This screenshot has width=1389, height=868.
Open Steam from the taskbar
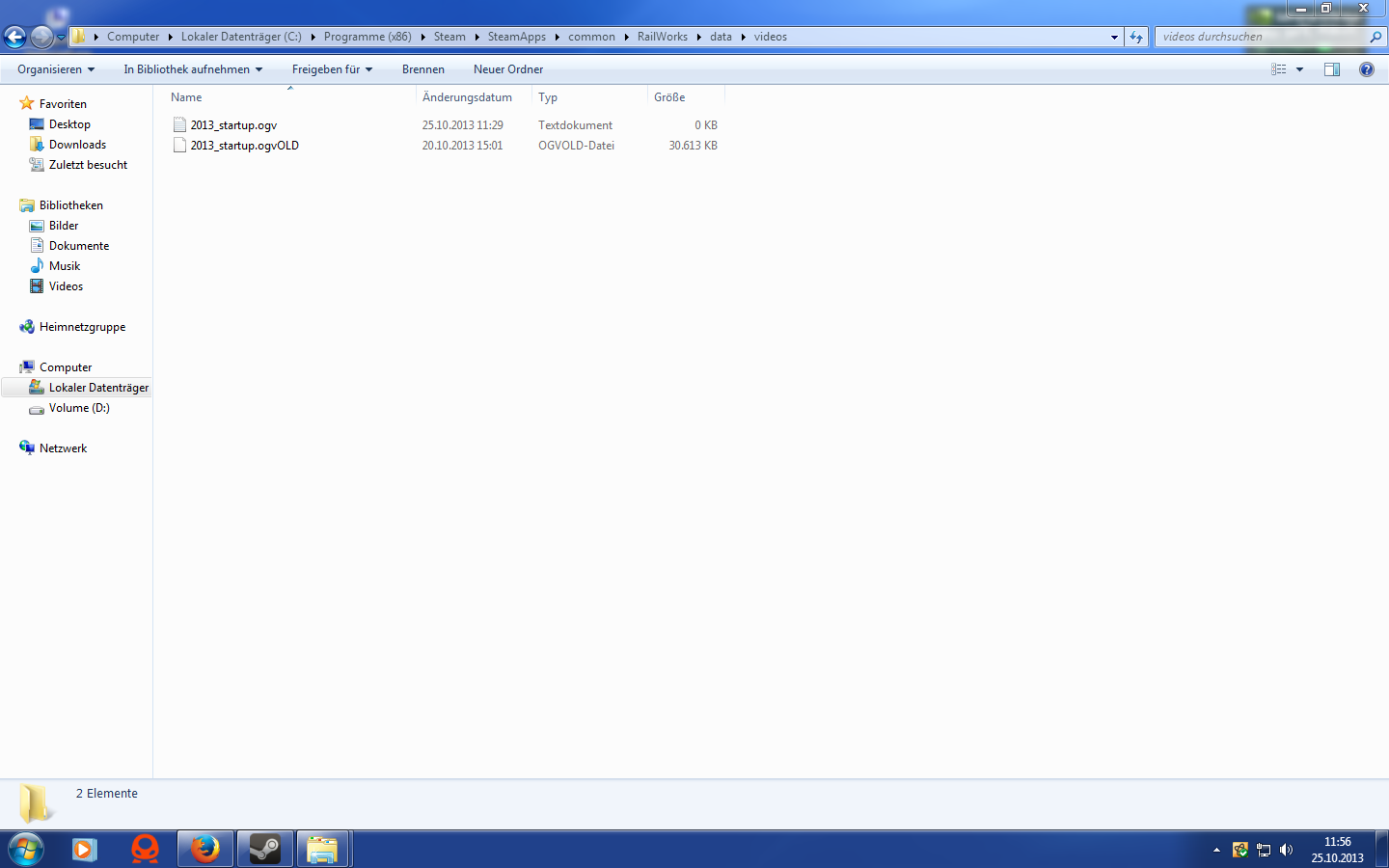[x=264, y=850]
